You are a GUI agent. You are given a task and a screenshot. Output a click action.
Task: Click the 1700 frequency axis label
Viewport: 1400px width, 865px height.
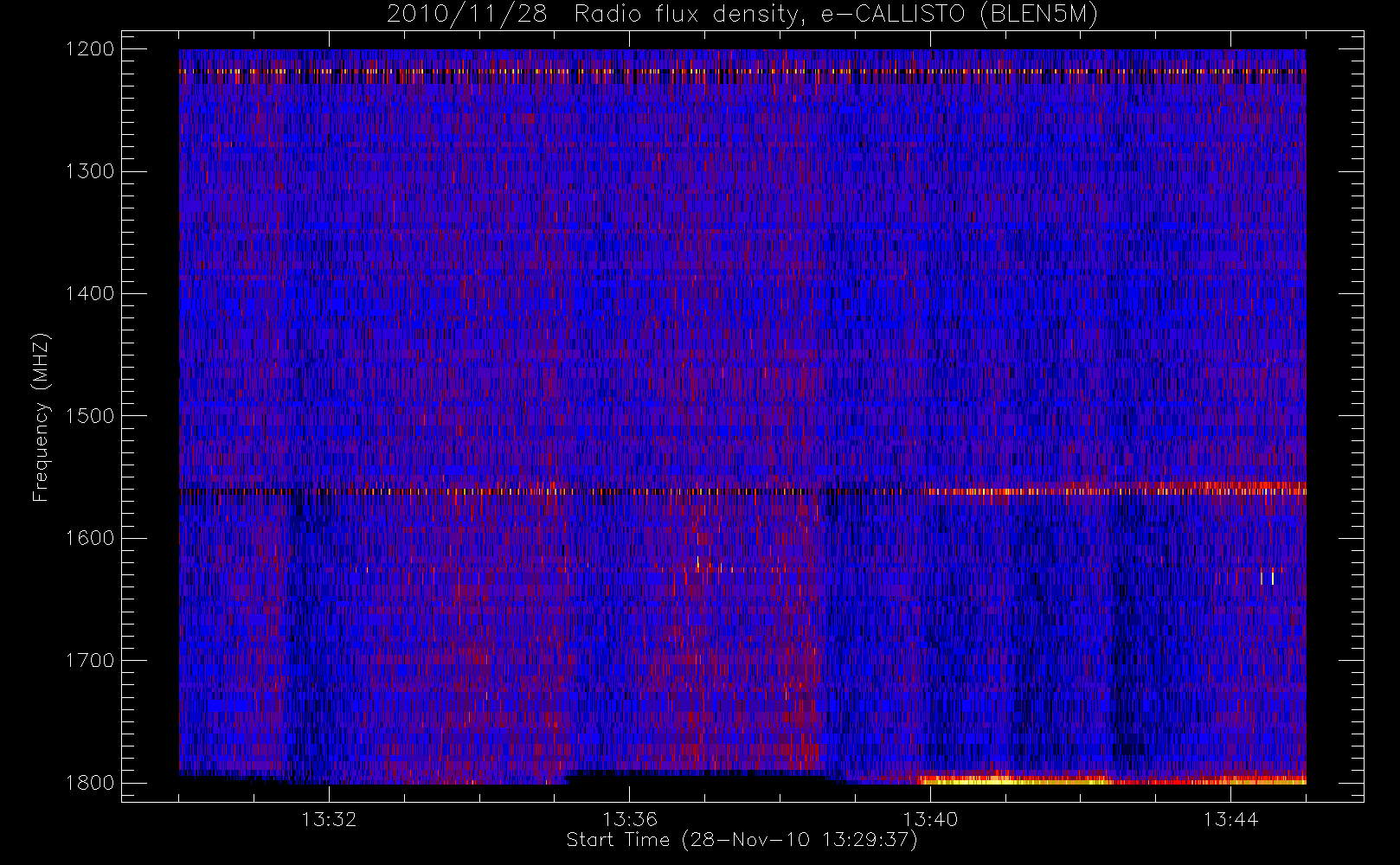click(x=90, y=661)
